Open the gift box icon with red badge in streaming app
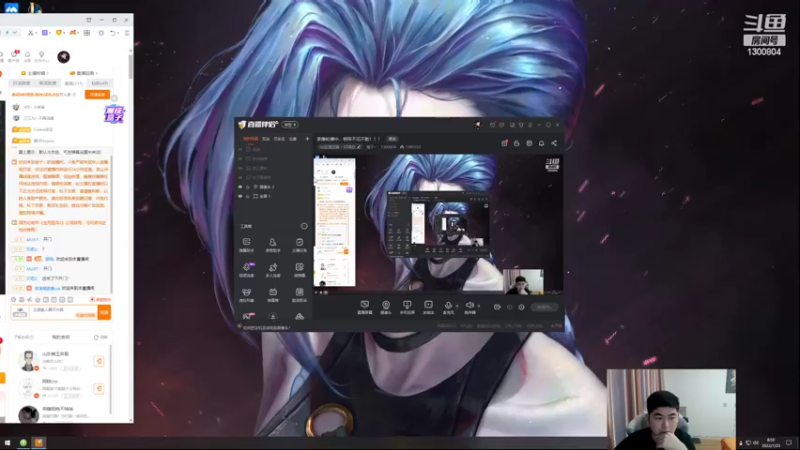 (504, 143)
